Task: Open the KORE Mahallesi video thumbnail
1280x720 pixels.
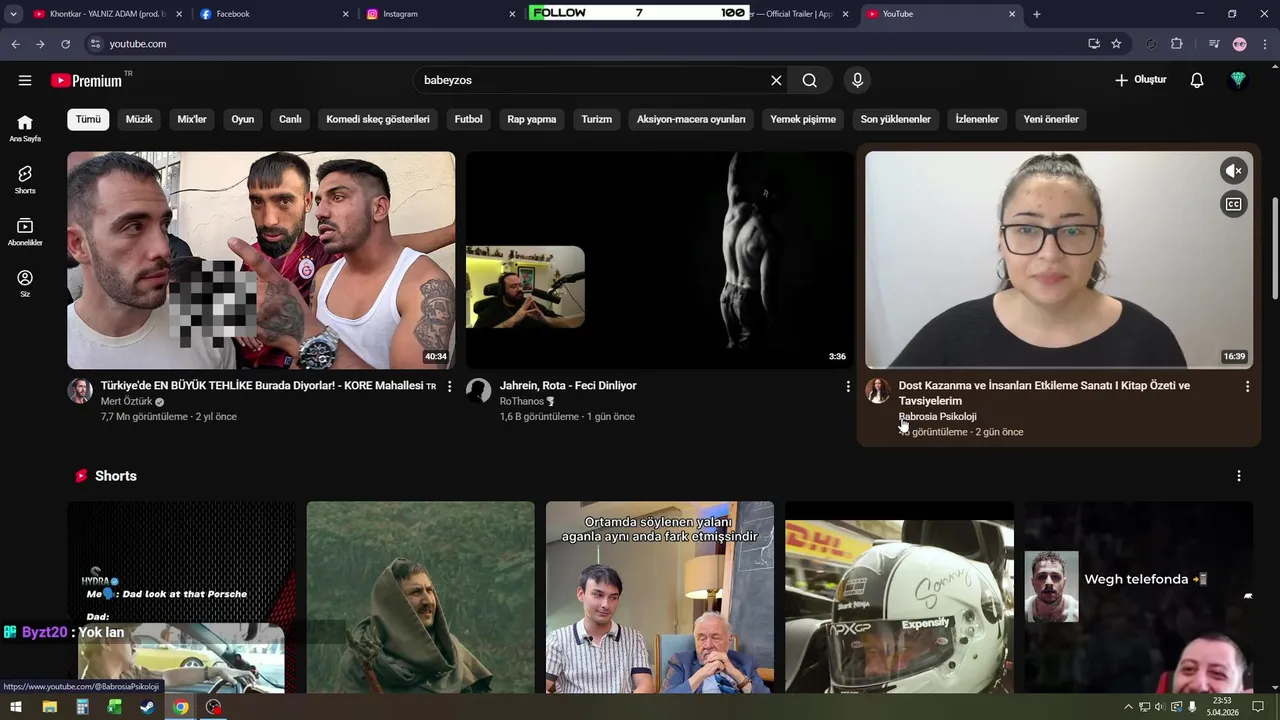Action: [x=261, y=260]
